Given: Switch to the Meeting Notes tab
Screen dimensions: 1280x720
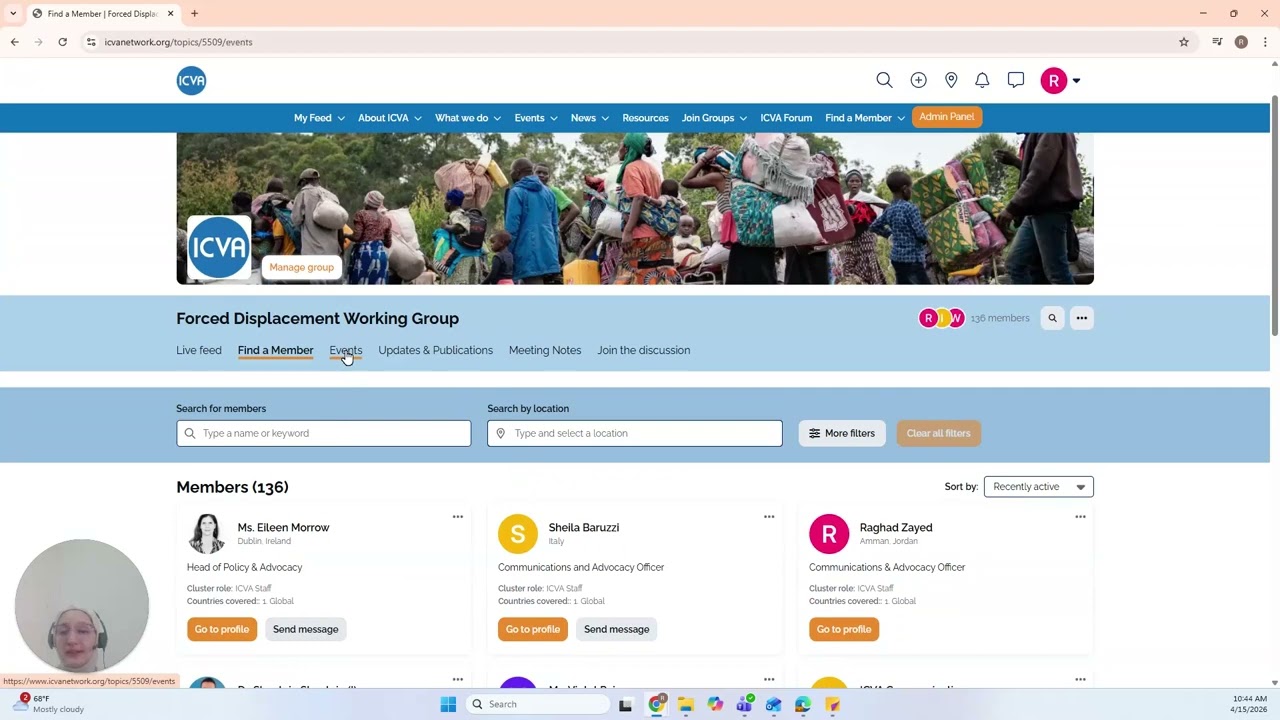Looking at the screenshot, I should 545,350.
